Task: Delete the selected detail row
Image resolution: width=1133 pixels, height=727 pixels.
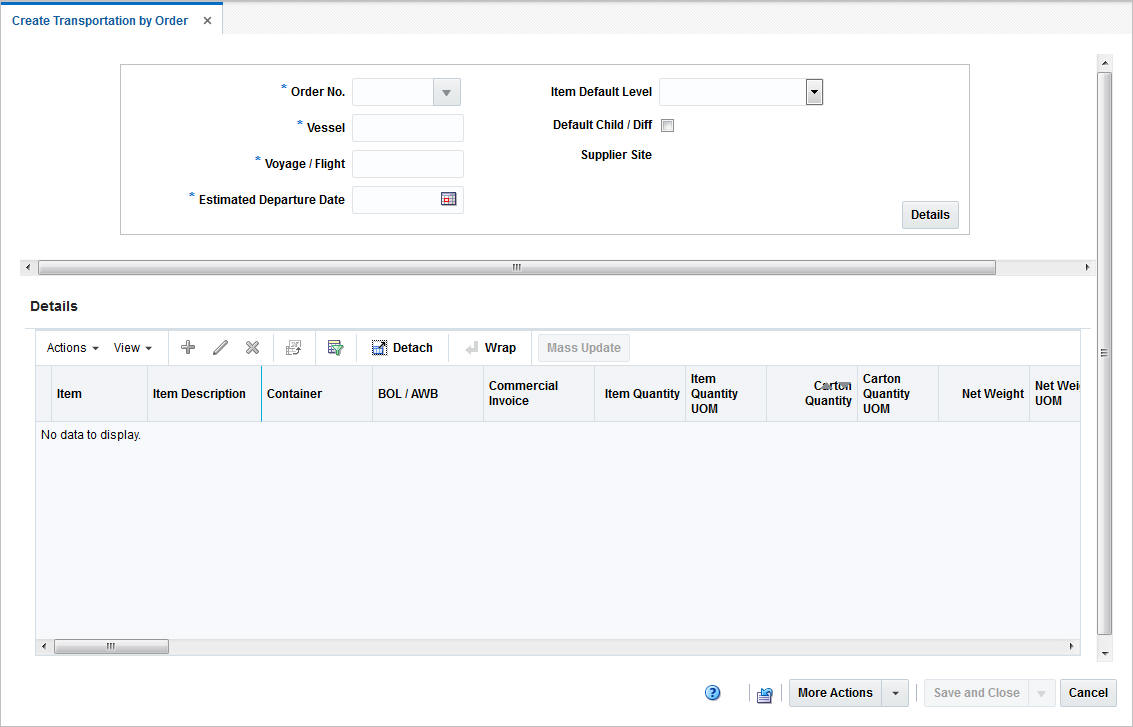Action: click(252, 347)
